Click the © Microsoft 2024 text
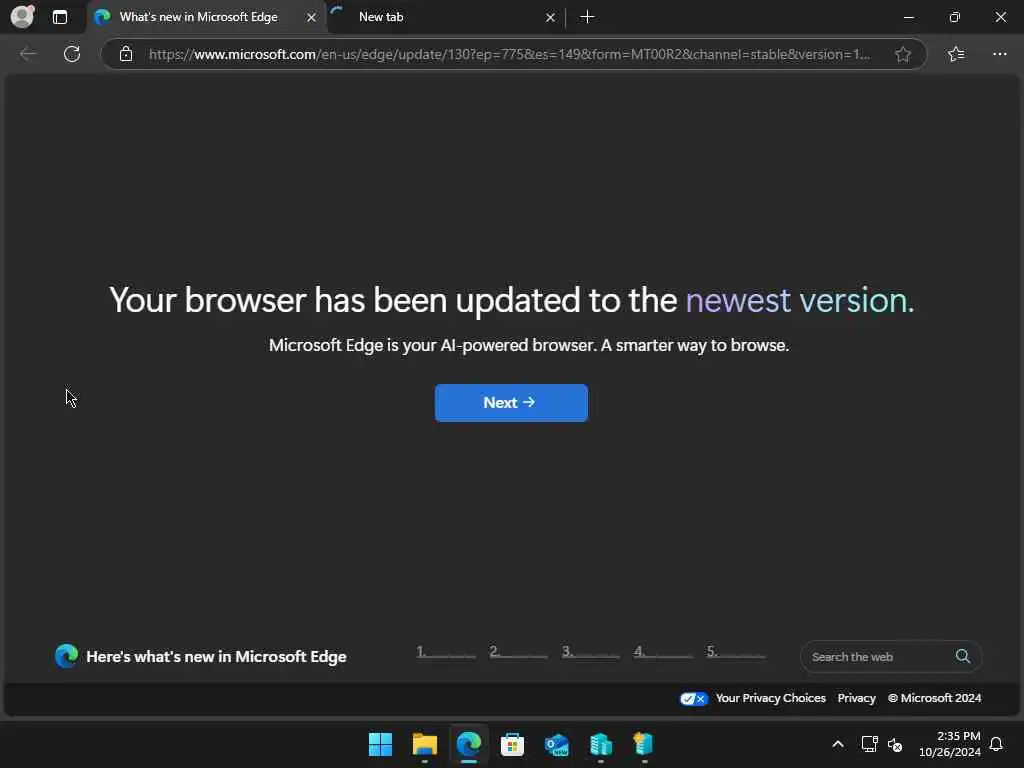This screenshot has width=1024, height=768. pos(935,698)
